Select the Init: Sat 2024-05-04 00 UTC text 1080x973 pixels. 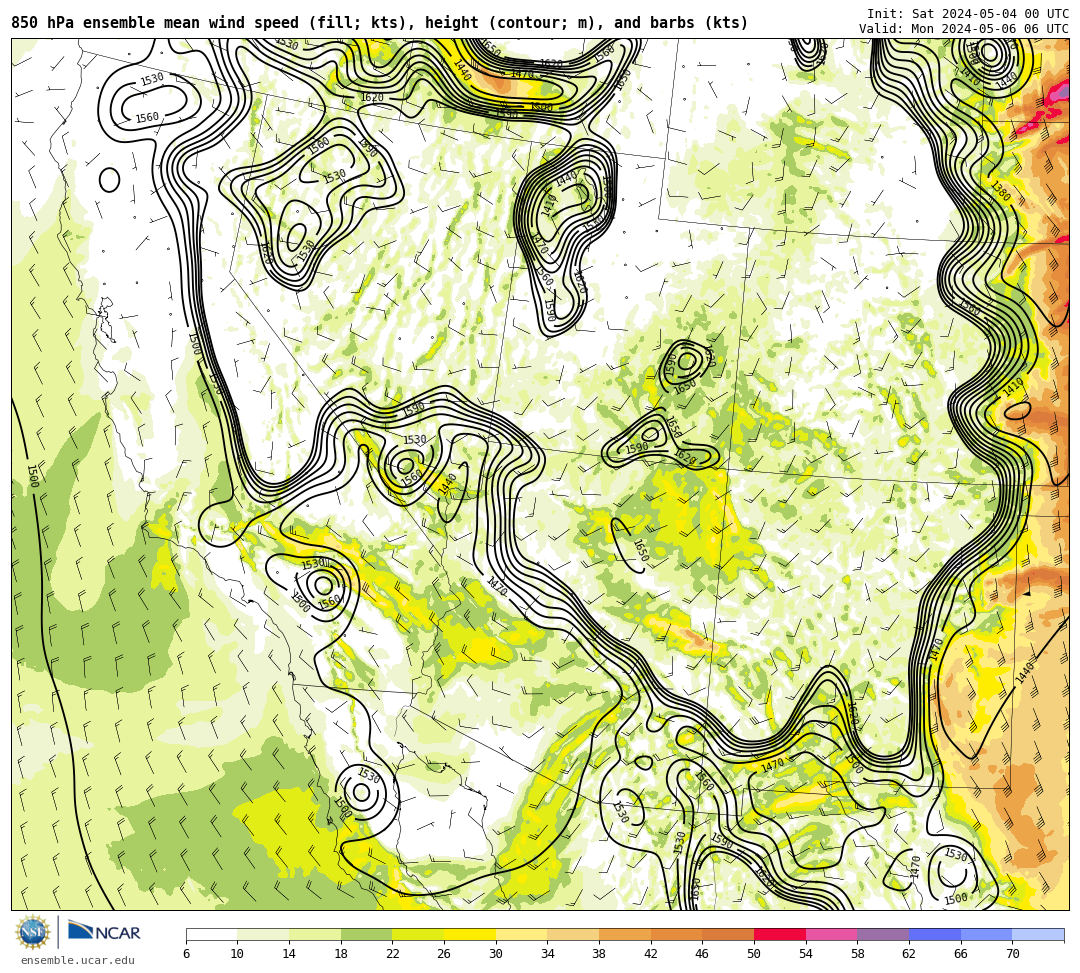[x=968, y=14]
